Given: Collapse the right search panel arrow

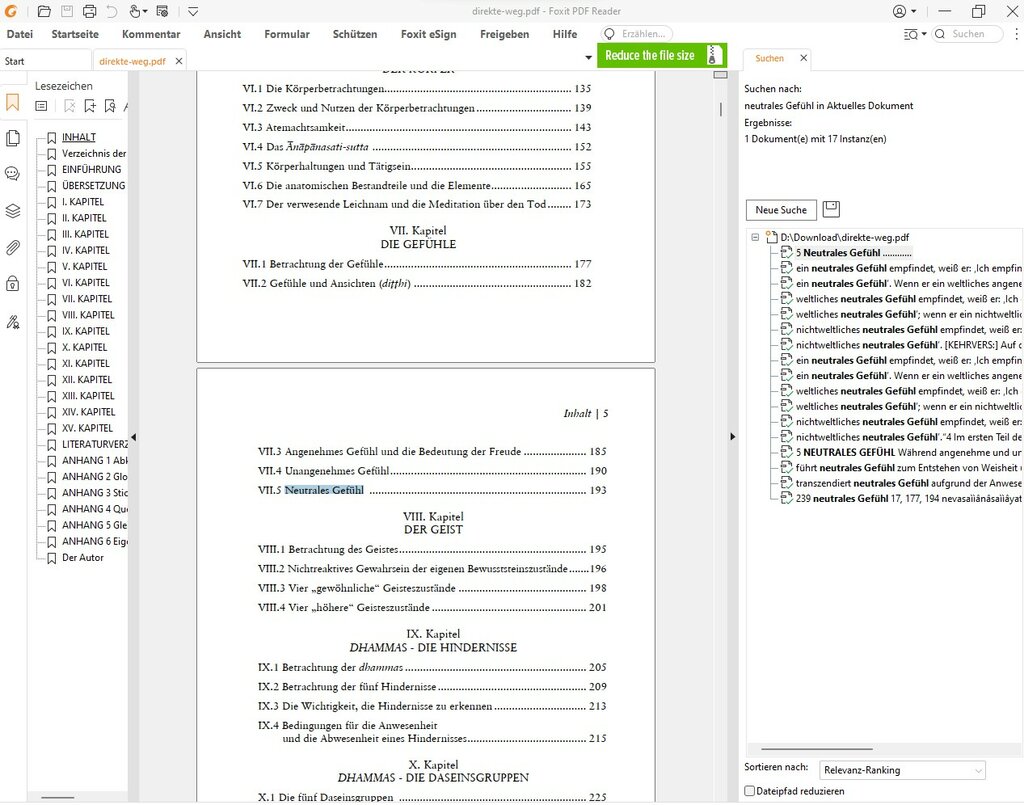Looking at the screenshot, I should 733,436.
